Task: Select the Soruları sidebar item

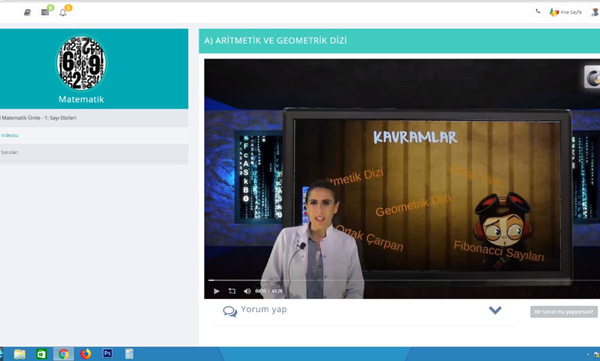Action: [x=10, y=152]
